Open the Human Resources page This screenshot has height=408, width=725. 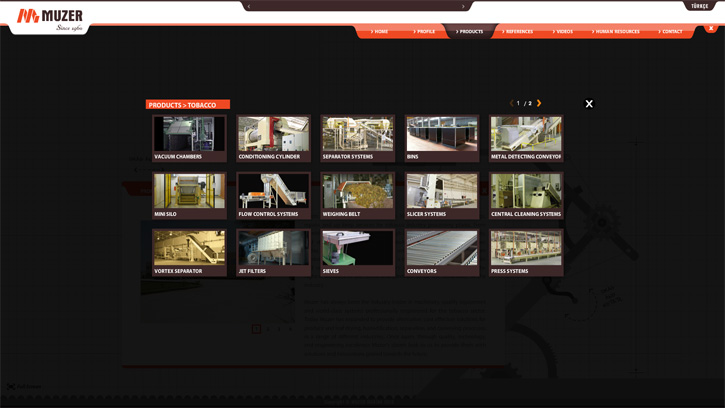tap(616, 32)
